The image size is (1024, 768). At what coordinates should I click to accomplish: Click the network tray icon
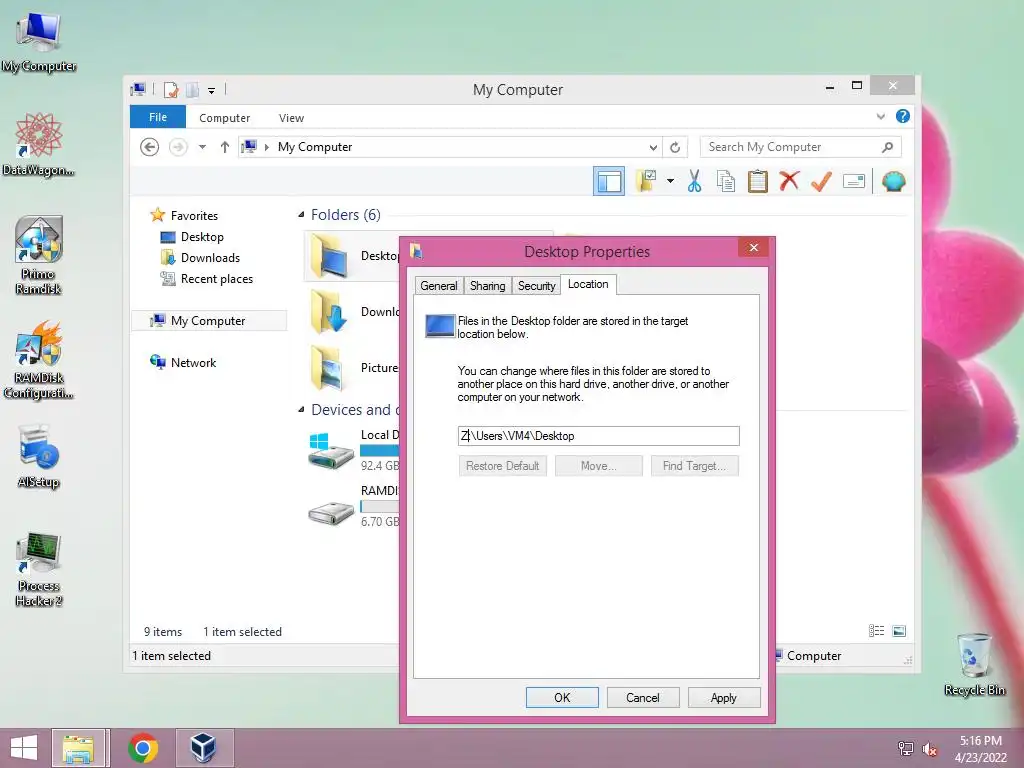click(905, 749)
